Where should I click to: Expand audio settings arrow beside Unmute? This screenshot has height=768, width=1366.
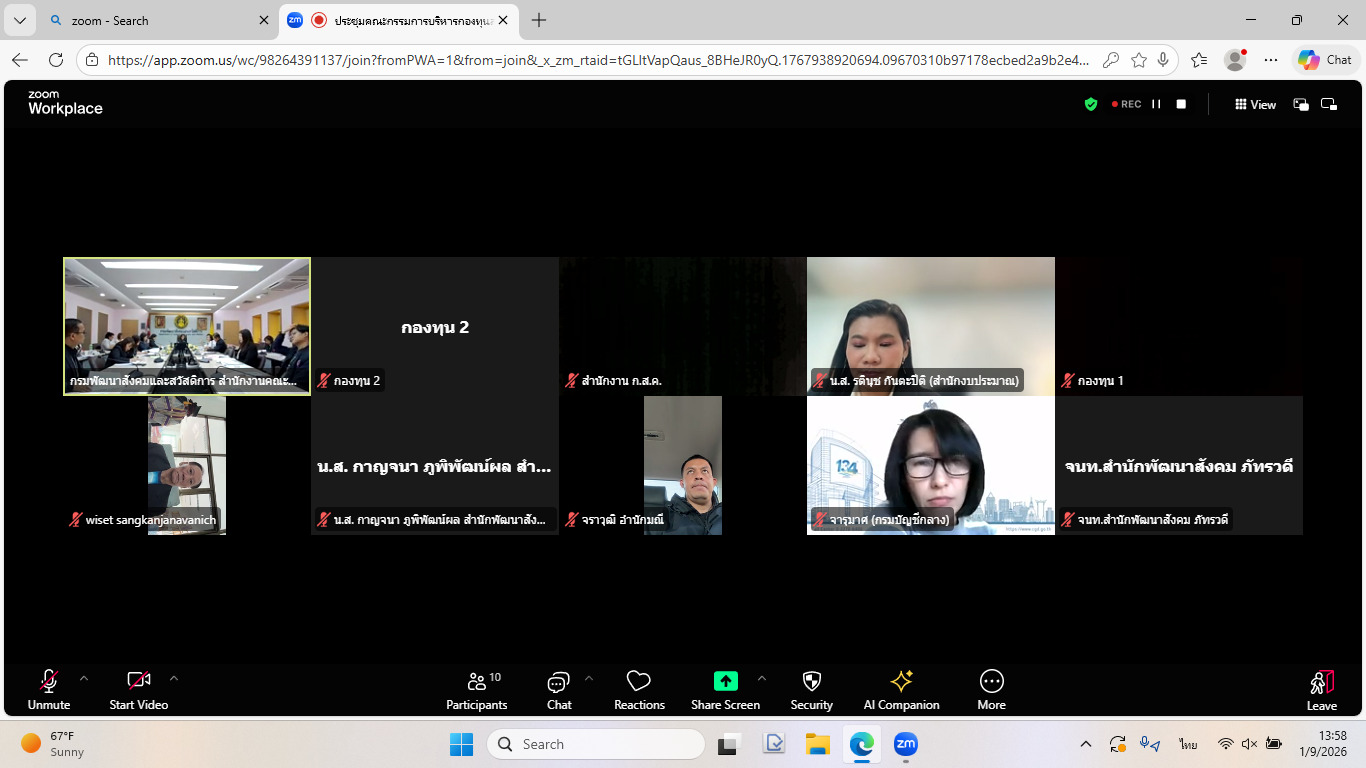tap(84, 678)
